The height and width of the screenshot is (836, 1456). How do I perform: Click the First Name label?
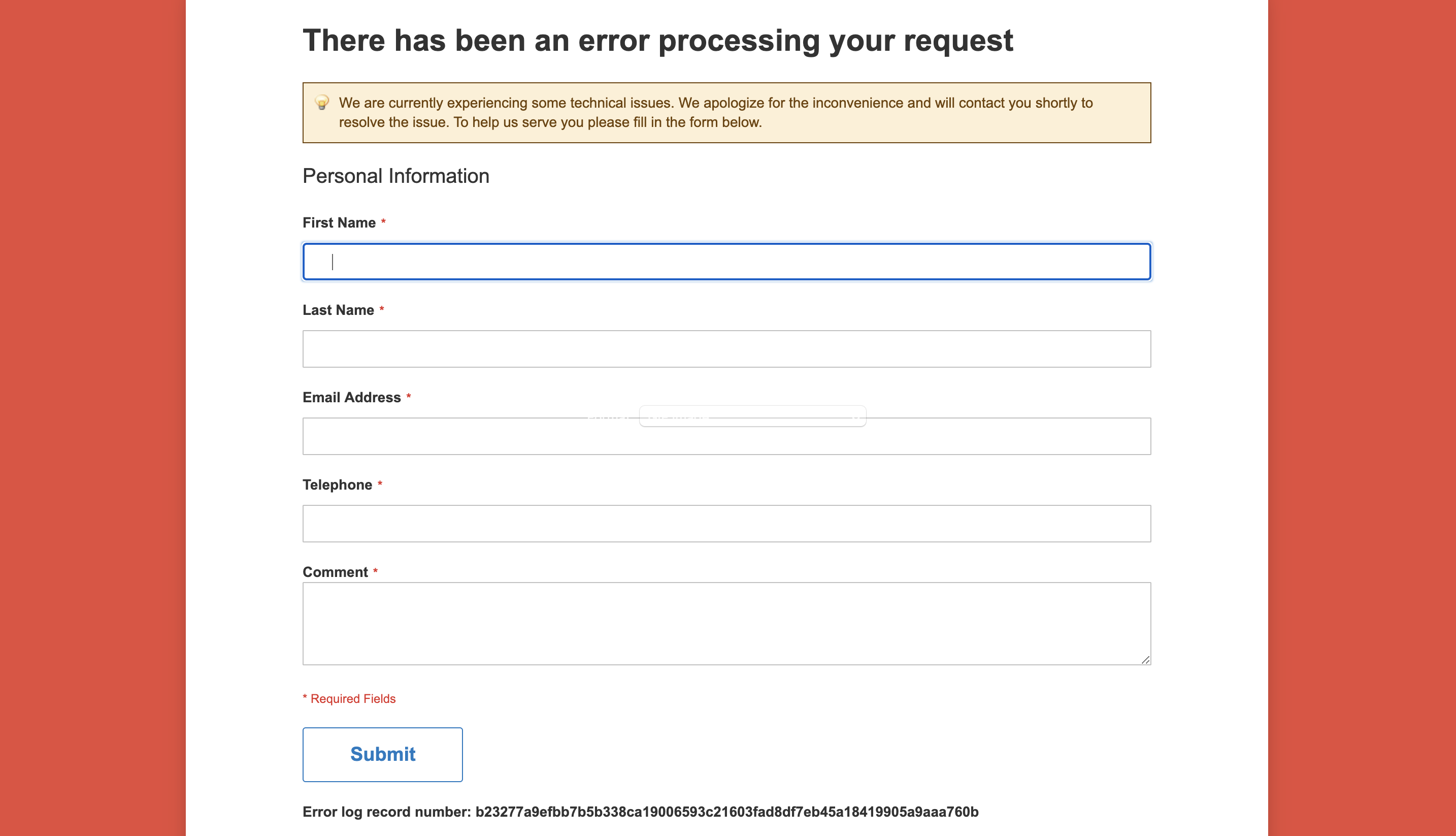point(339,223)
